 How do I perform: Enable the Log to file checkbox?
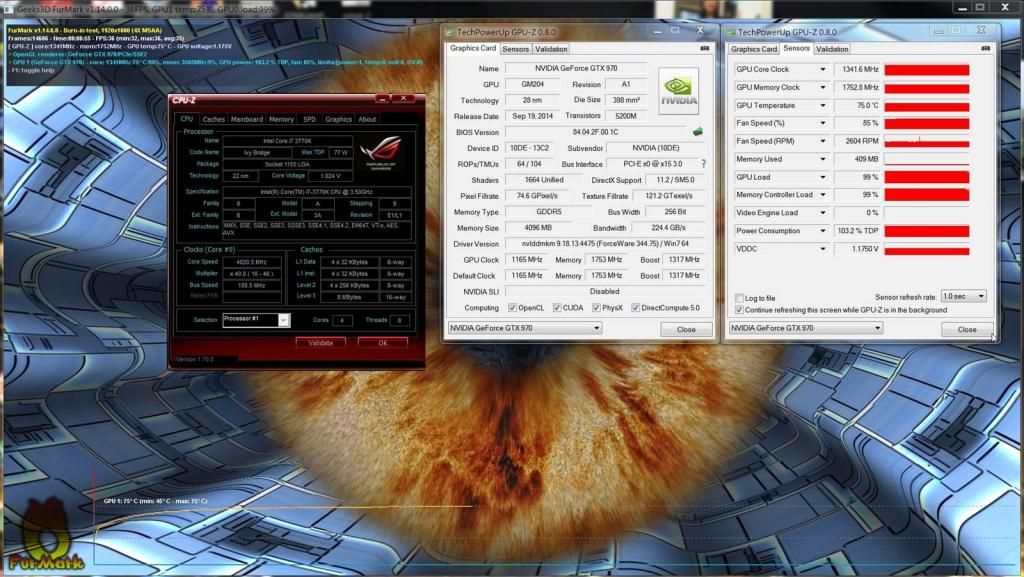coord(739,298)
